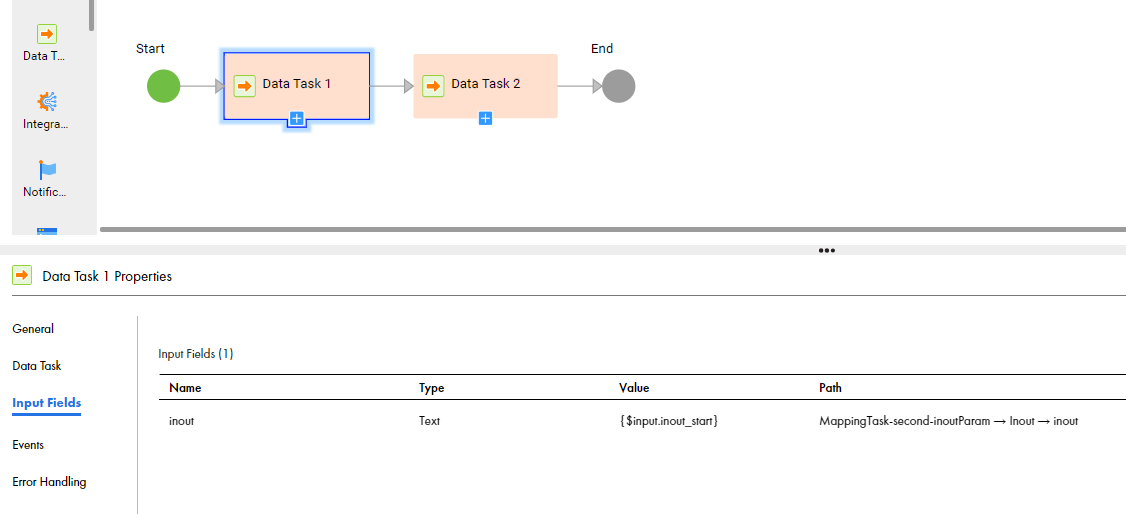
Task: Select the Text type cell
Action: coord(429,421)
